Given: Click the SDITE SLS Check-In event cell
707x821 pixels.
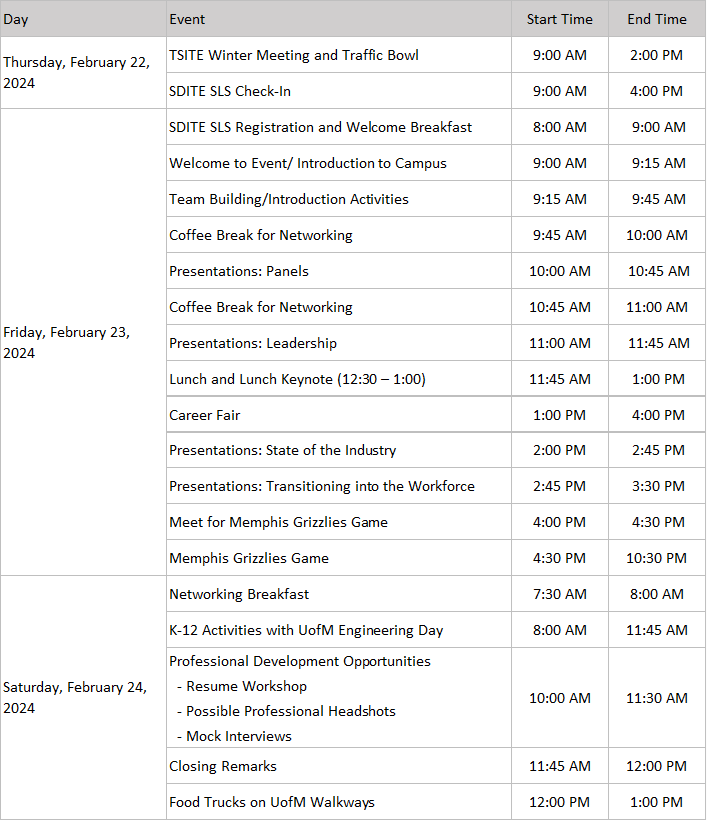Looking at the screenshot, I should [230, 91].
